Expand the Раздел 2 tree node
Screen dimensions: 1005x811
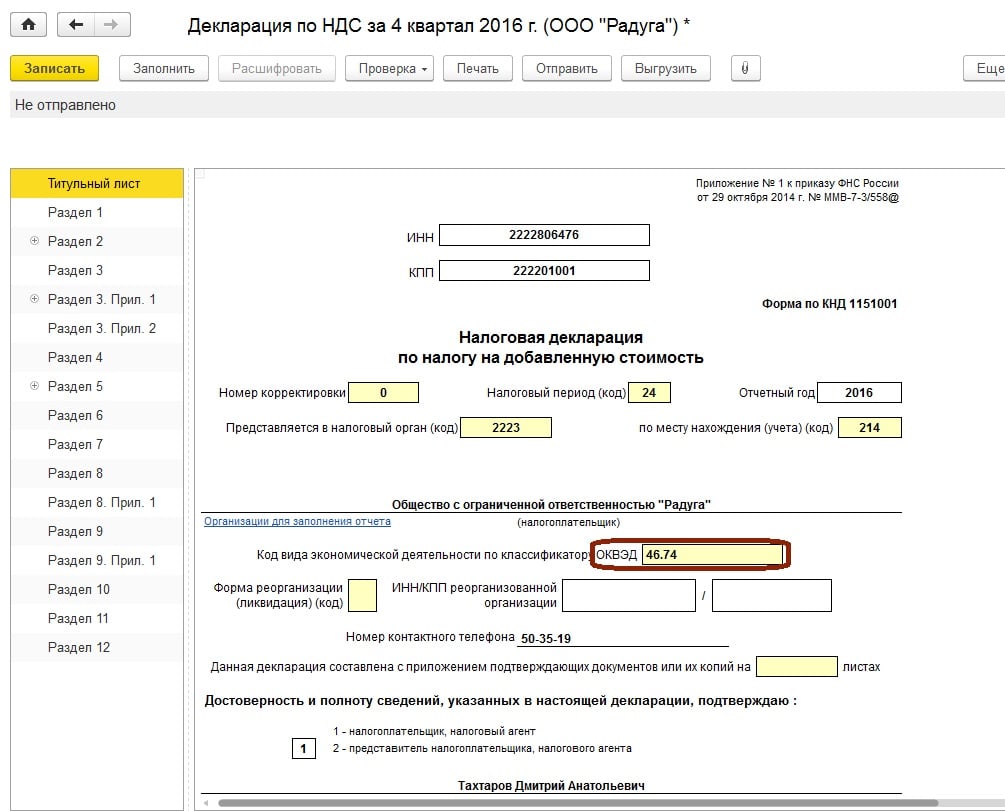click(35, 241)
